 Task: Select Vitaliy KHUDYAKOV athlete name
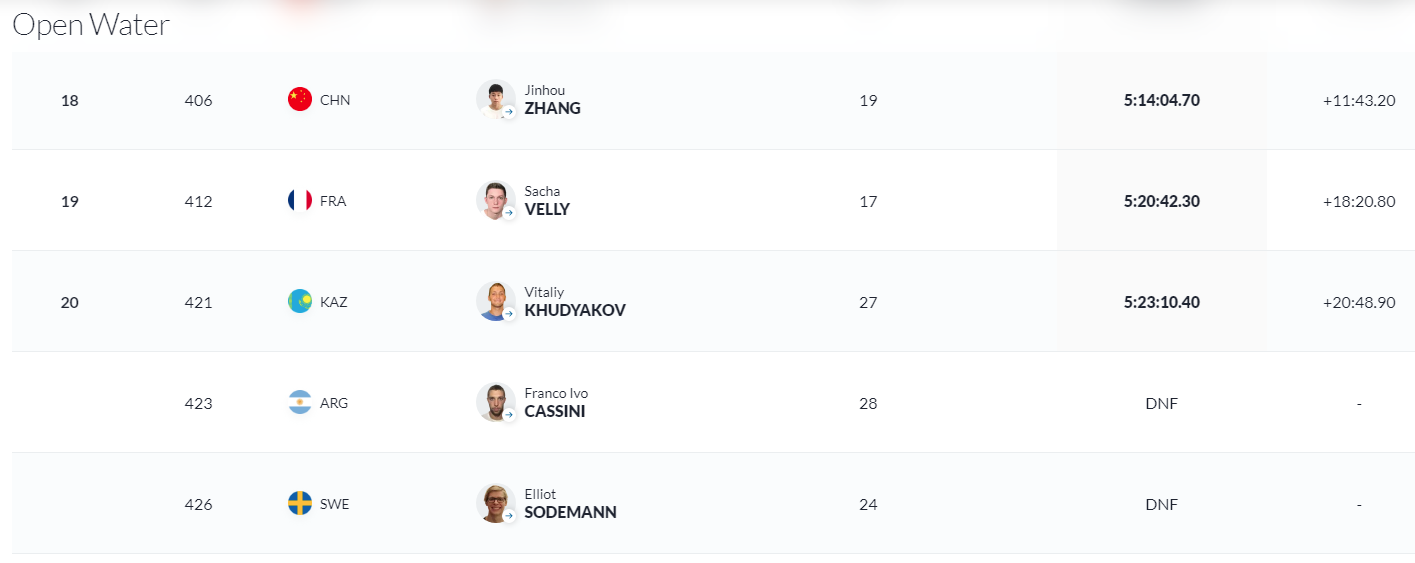coord(575,301)
